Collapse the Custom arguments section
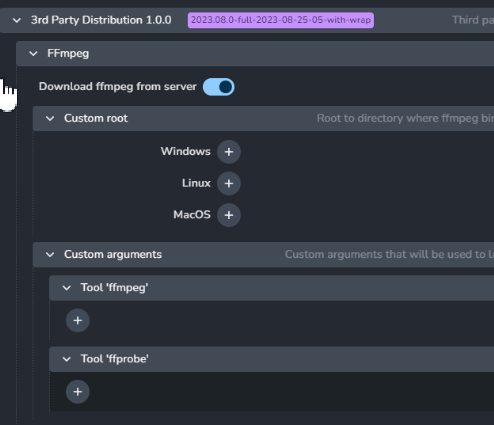The image size is (494, 425). point(50,255)
